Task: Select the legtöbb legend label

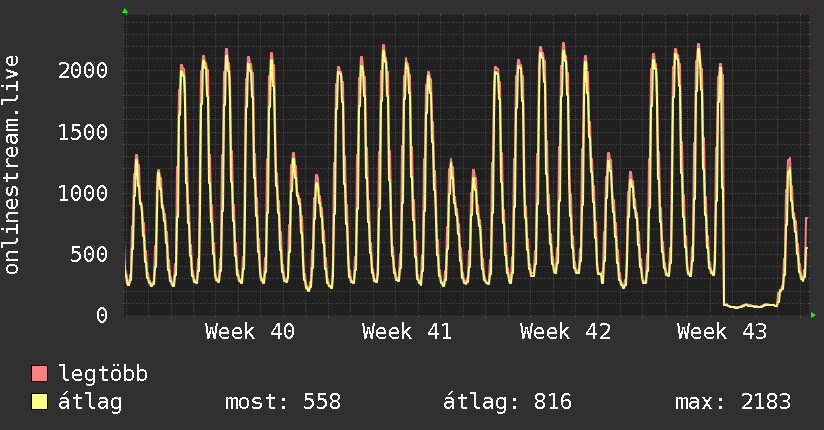Action: pyautogui.click(x=103, y=374)
